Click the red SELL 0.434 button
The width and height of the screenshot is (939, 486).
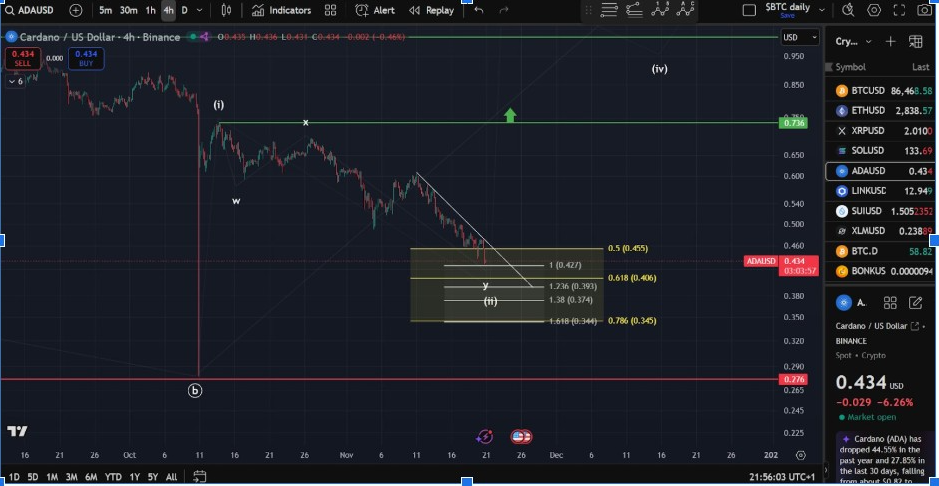[x=21, y=58]
